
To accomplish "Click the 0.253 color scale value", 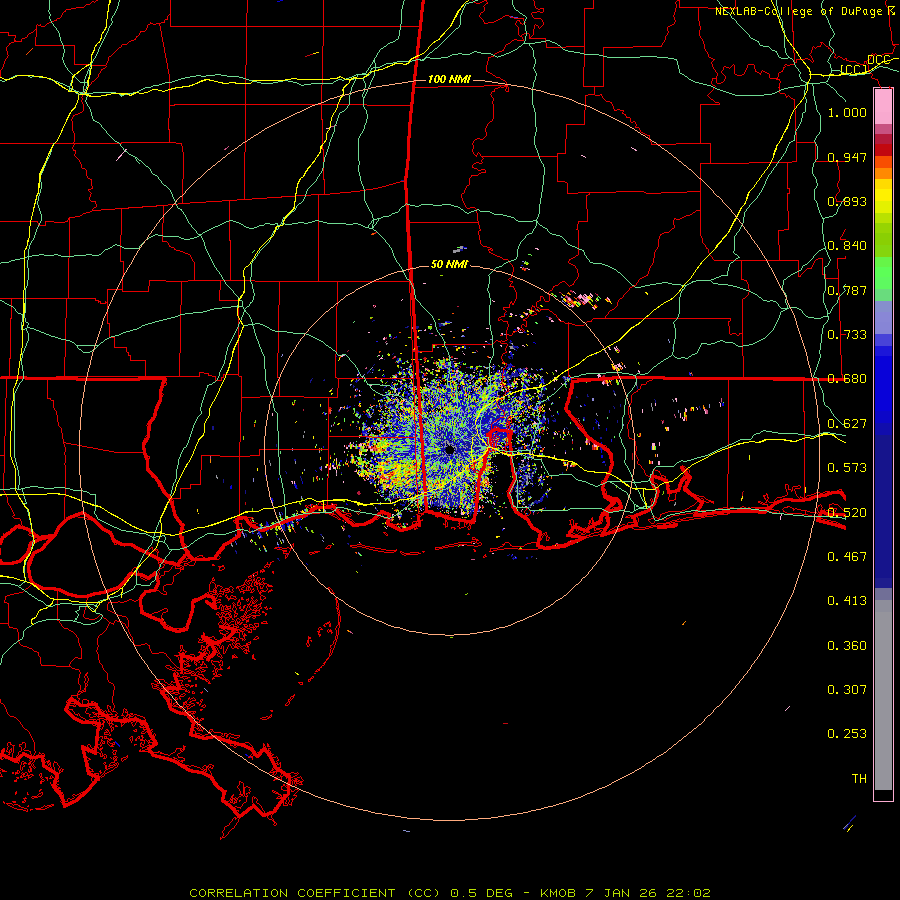I will 847,734.
